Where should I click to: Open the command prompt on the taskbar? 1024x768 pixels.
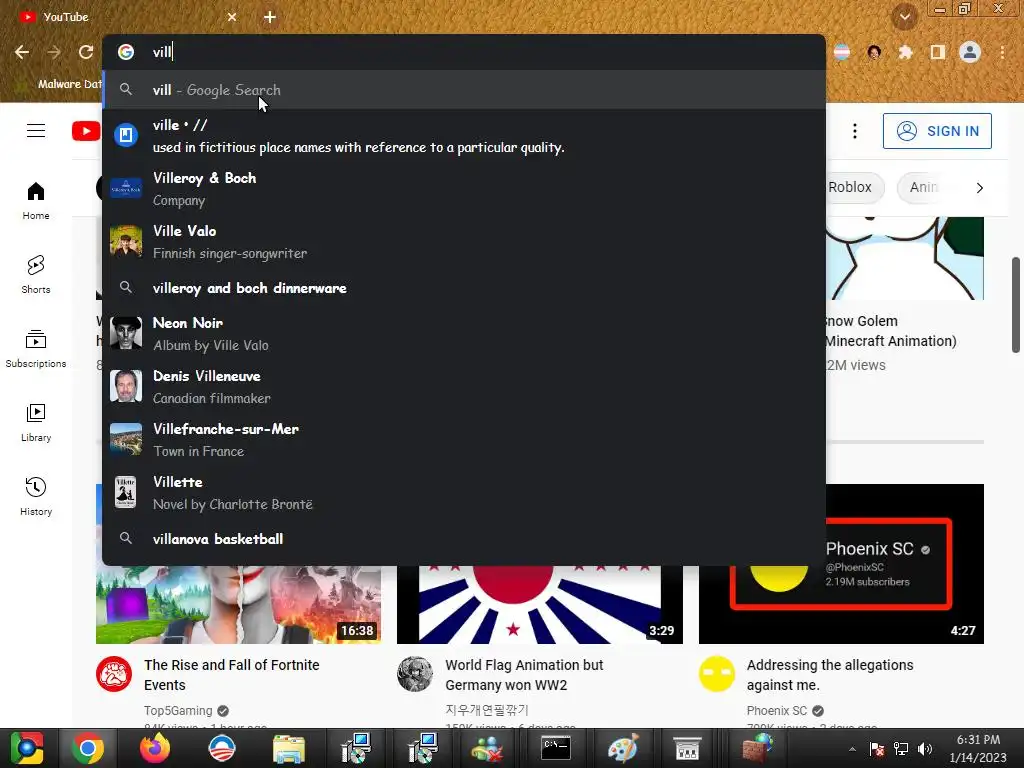(x=556, y=748)
